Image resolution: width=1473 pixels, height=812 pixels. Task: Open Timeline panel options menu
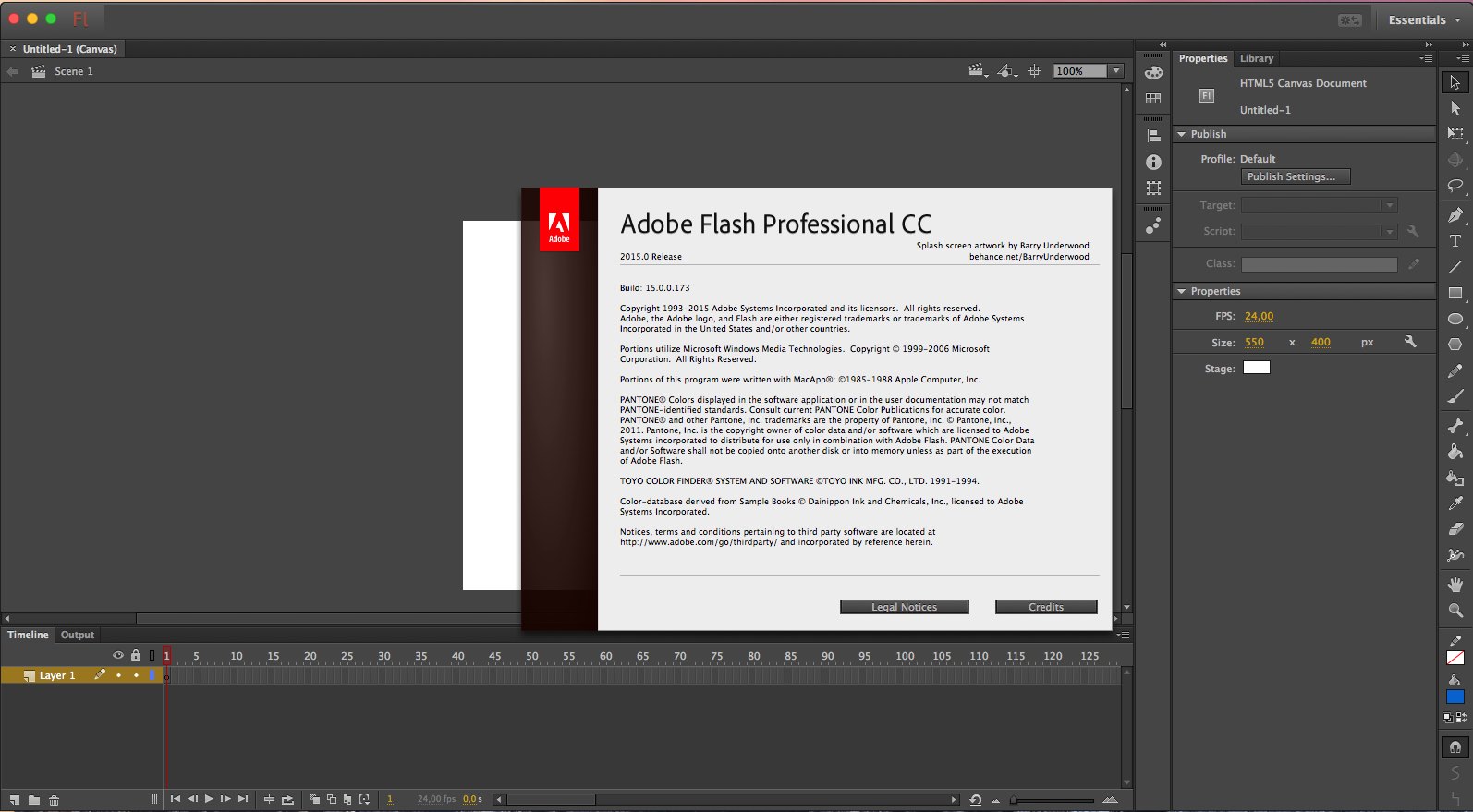coord(1124,636)
